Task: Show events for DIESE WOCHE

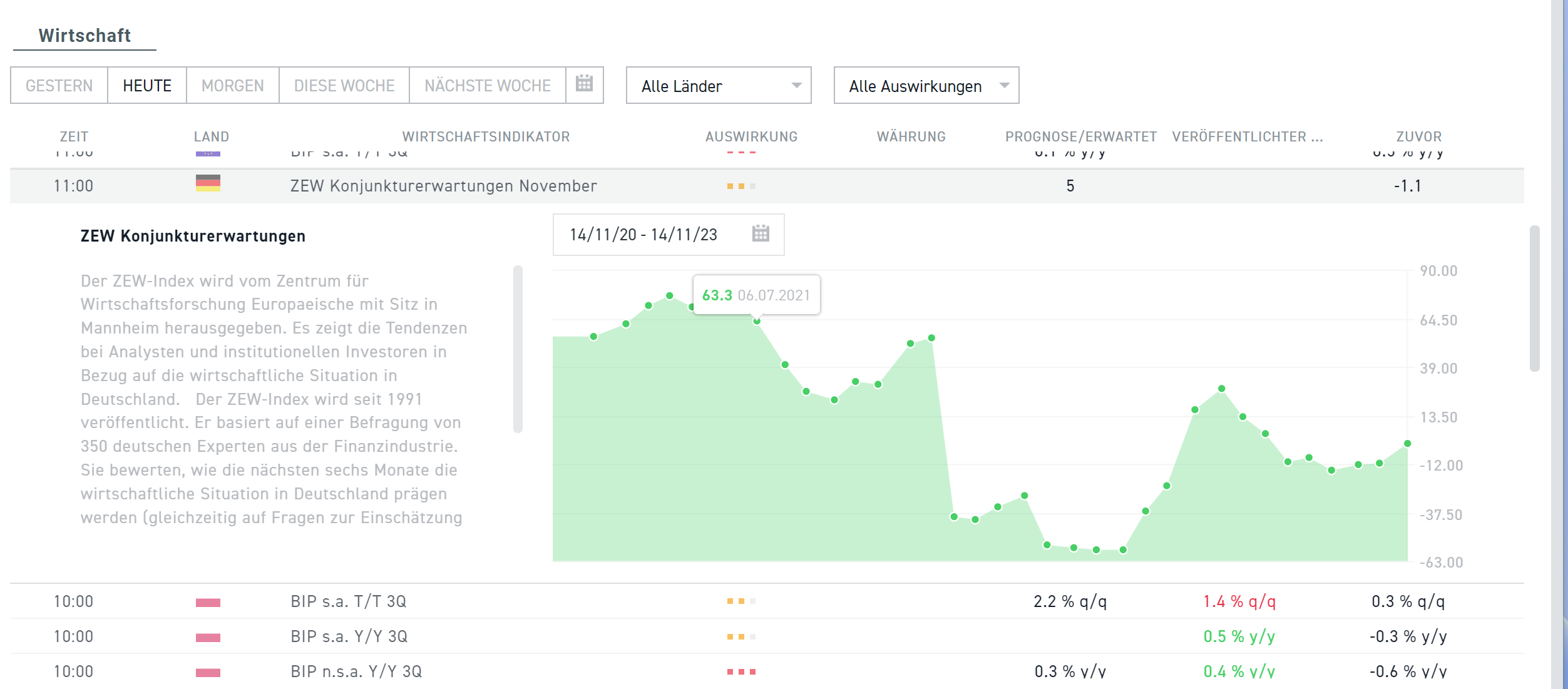Action: point(344,86)
